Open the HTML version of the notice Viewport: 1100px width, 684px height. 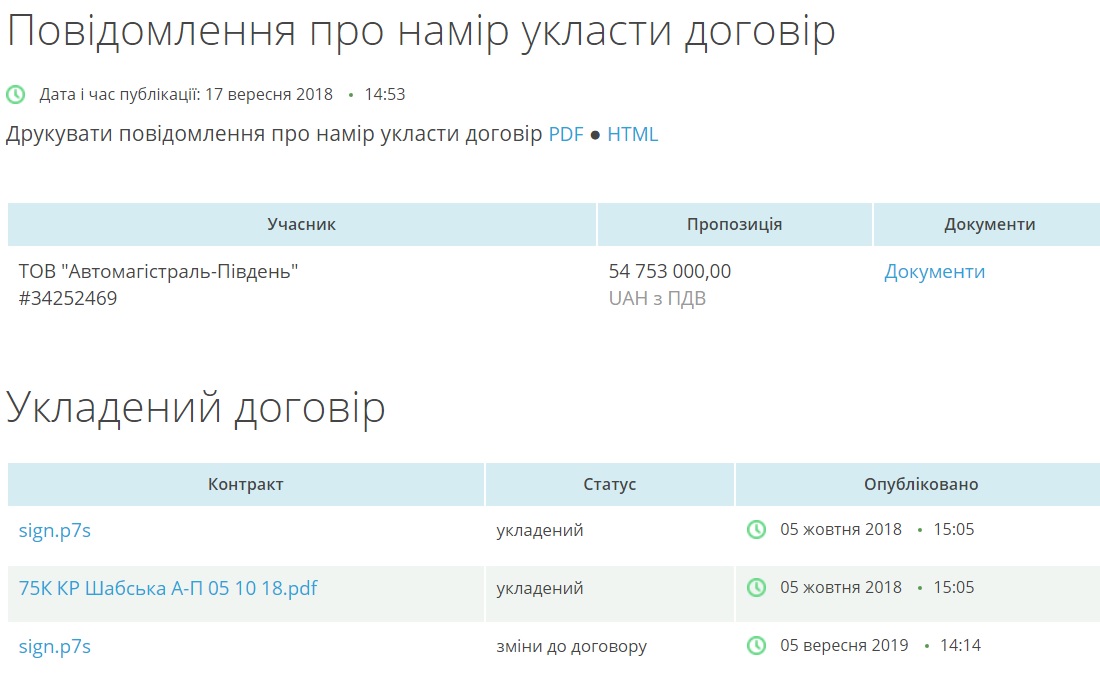tap(632, 134)
